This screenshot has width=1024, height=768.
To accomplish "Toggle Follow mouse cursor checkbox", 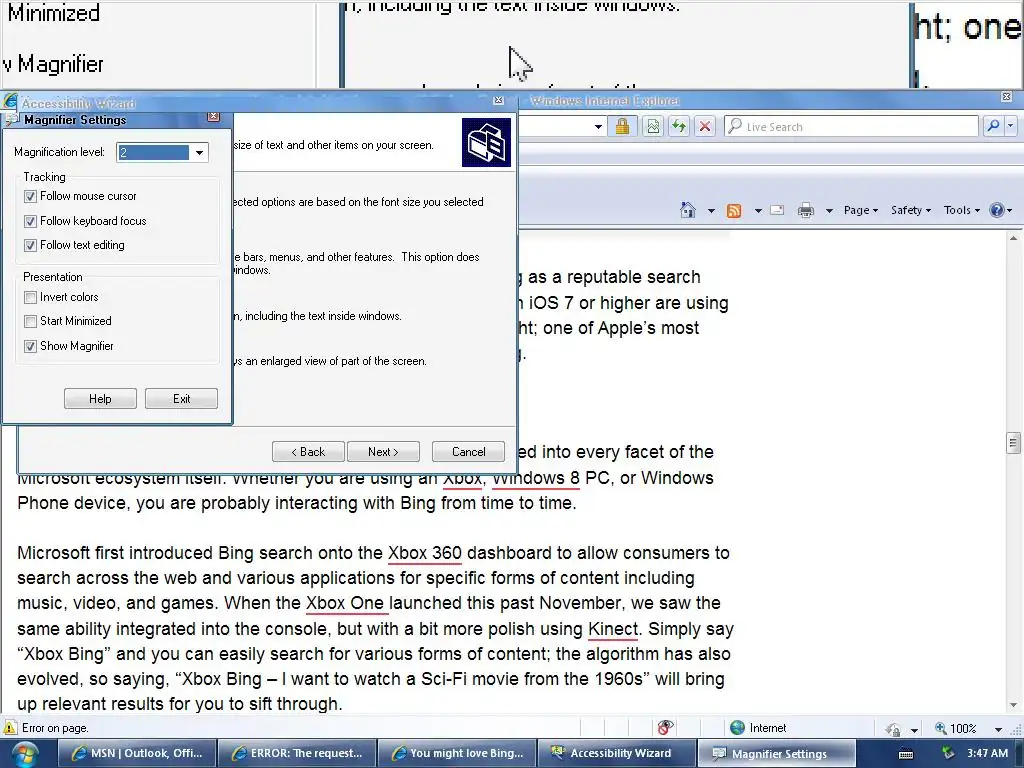I will [x=30, y=196].
